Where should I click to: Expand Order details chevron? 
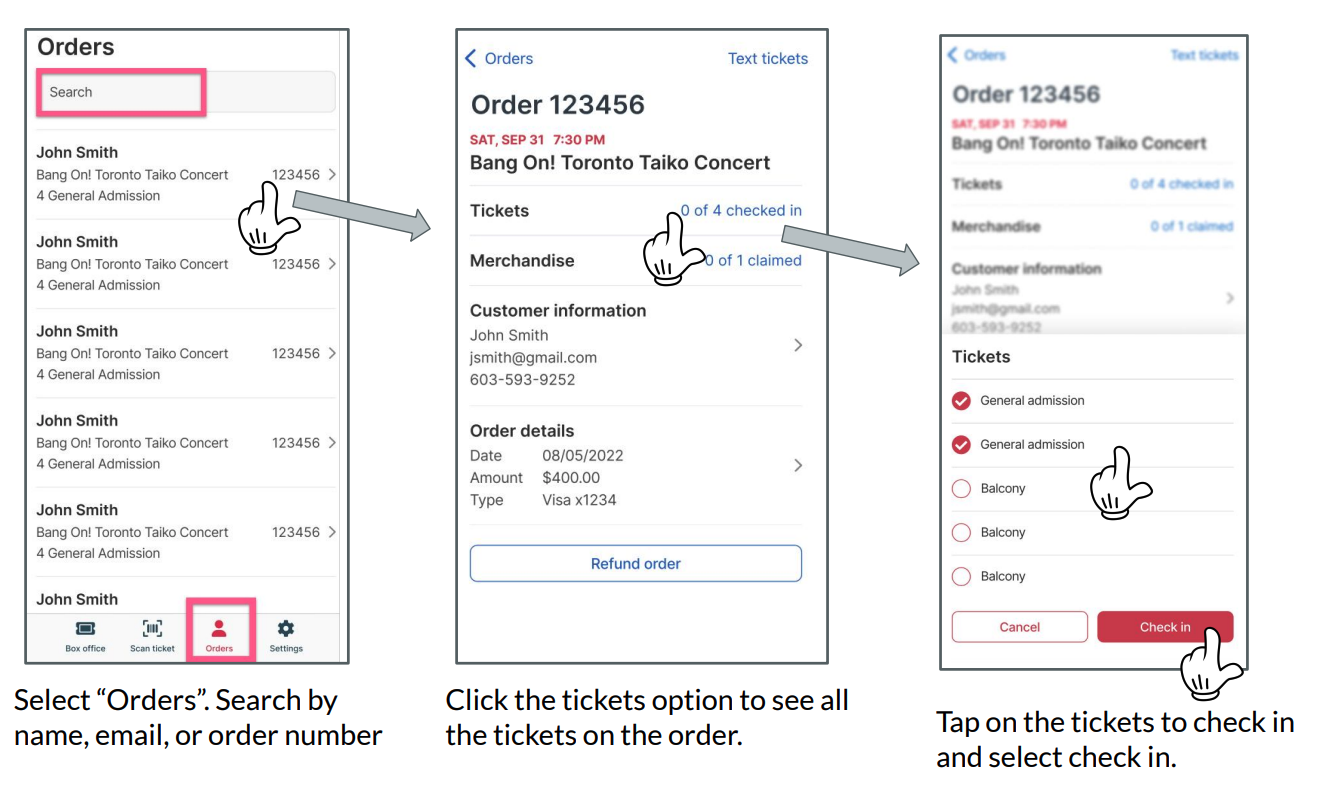tap(798, 465)
